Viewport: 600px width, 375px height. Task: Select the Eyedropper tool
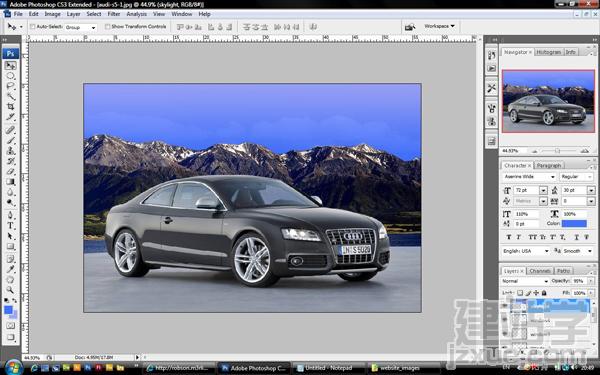(10, 269)
